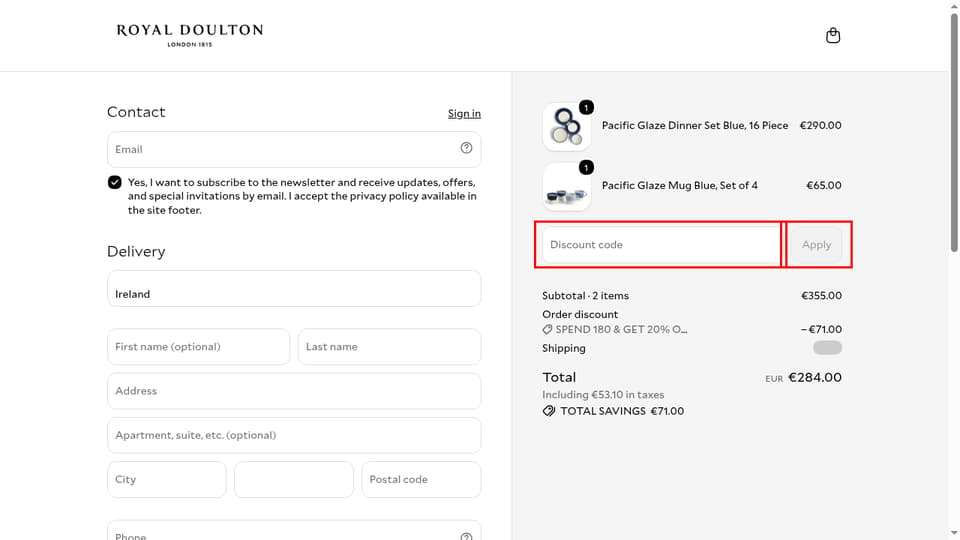Click the Phone field
Viewport: 960px width, 540px height.
294,531
